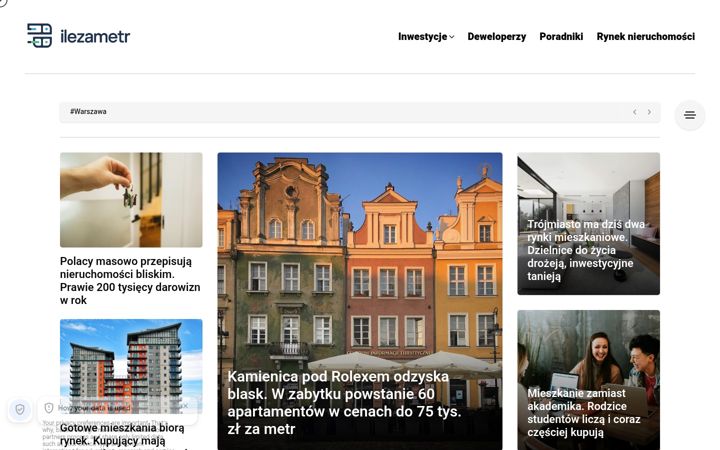The width and height of the screenshot is (720, 450).
Task: Go to the Poradniki section
Action: (561, 37)
